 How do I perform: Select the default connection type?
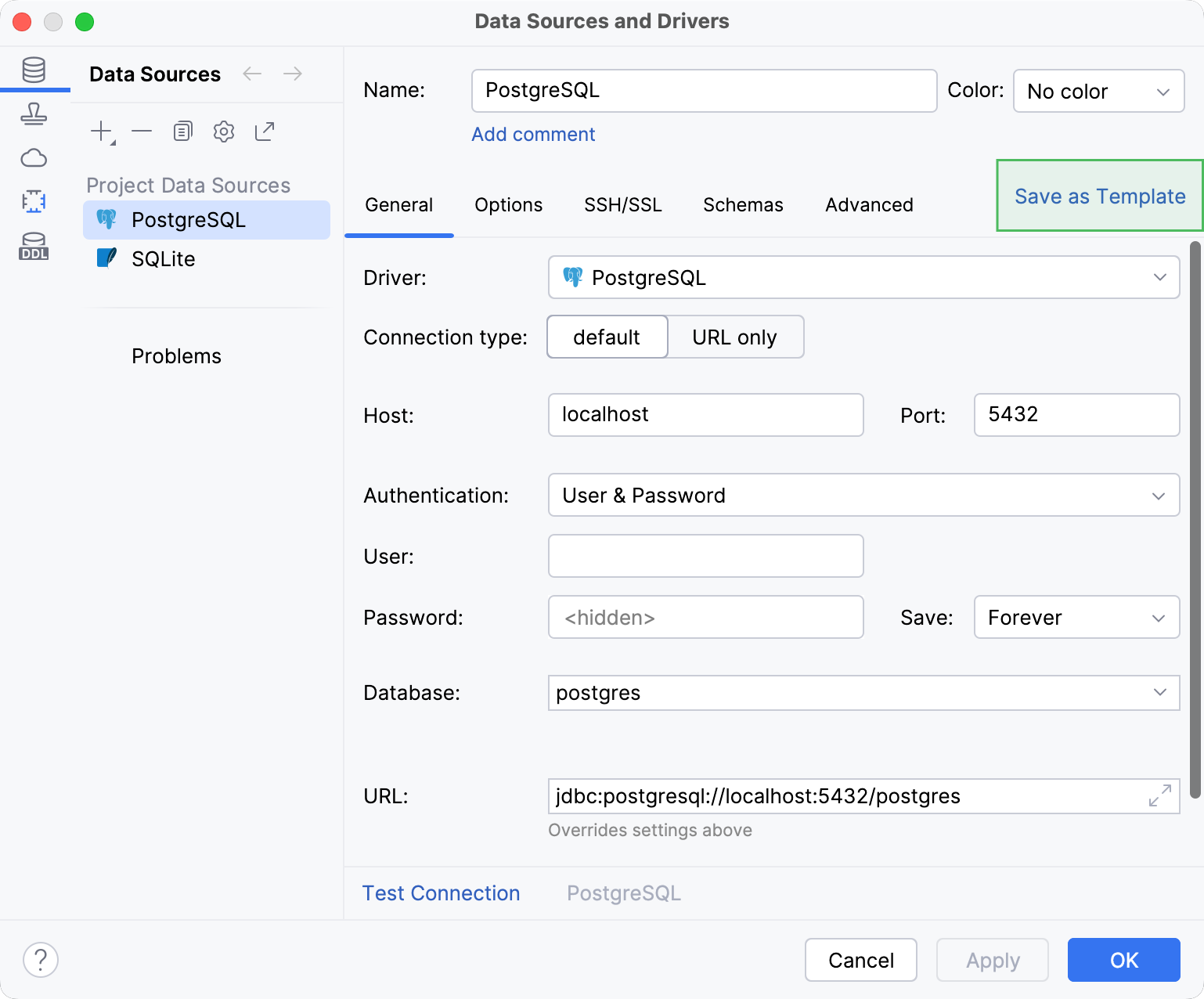point(607,337)
